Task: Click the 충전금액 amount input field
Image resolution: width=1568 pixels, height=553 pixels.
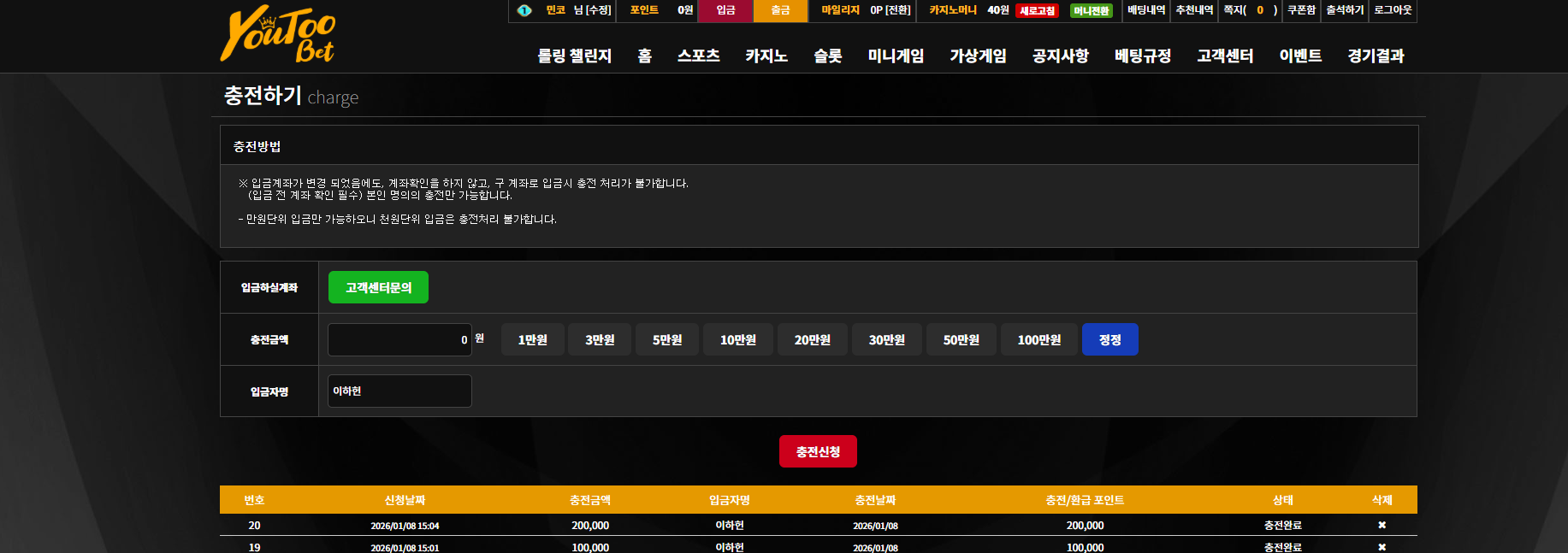Action: [x=399, y=339]
